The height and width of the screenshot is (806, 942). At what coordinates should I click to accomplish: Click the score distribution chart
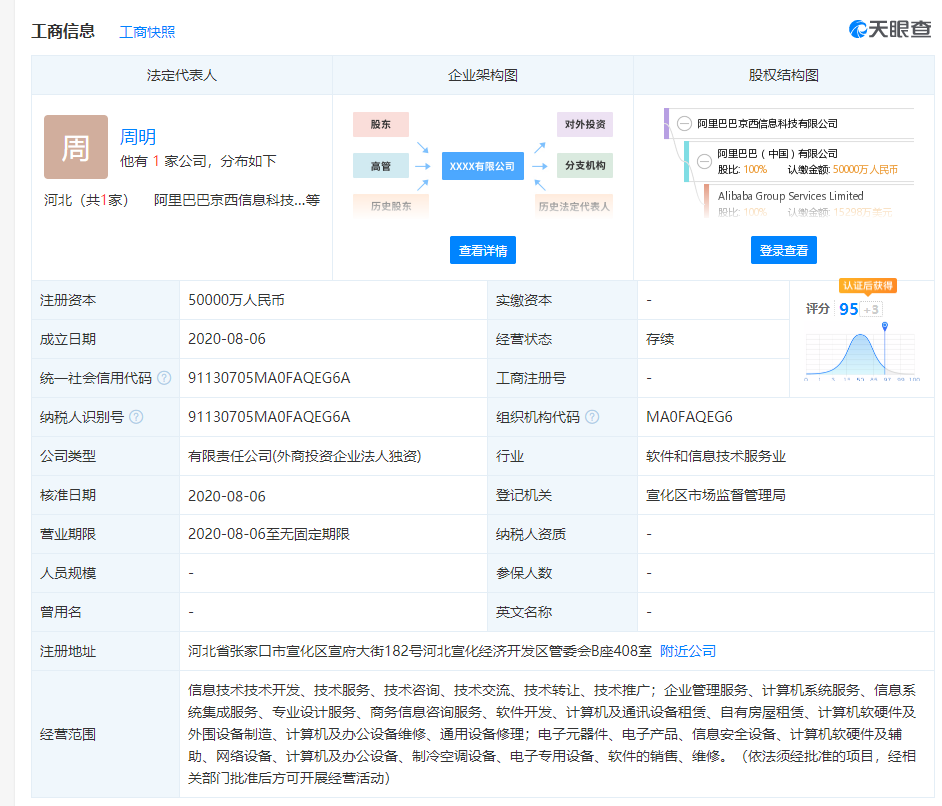click(861, 353)
